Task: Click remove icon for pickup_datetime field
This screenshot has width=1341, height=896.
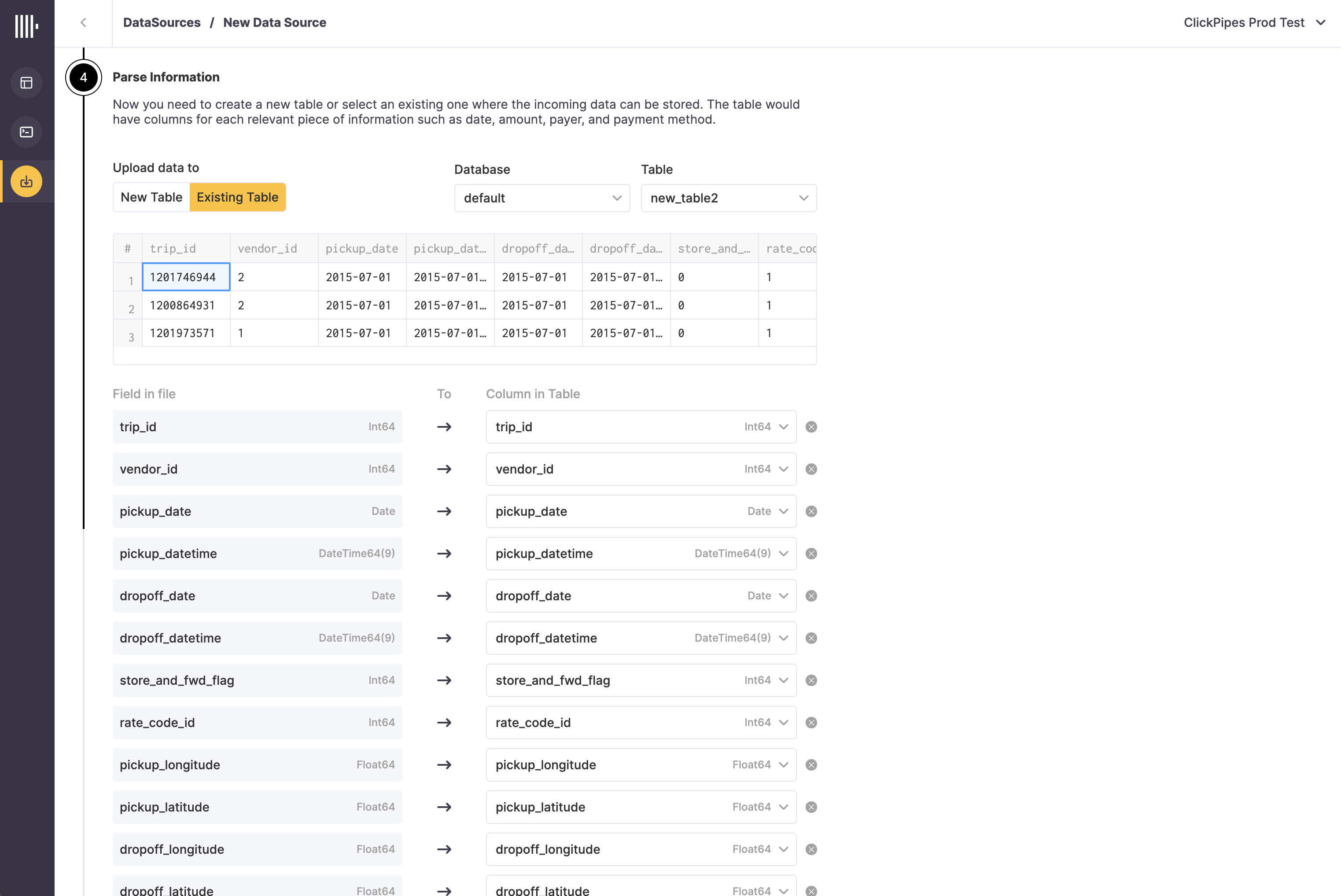Action: click(812, 553)
